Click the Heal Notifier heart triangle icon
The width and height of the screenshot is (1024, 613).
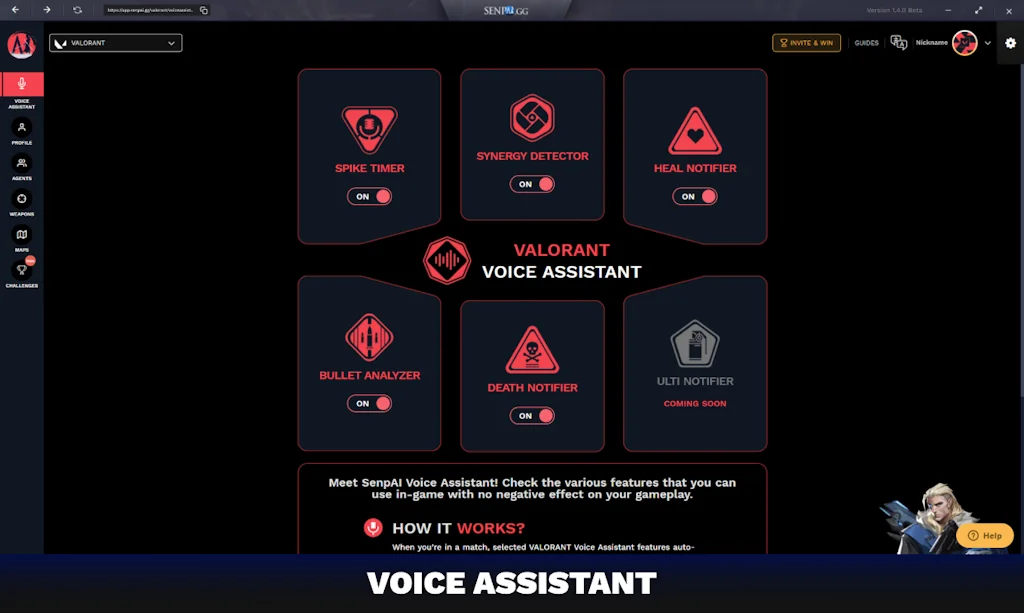coord(695,128)
